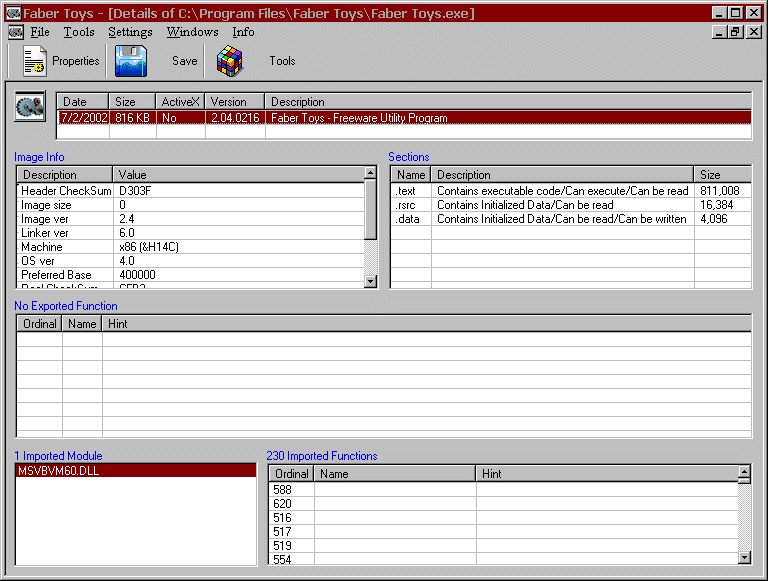Screen dimensions: 768x581
Task: Click the Date column header
Action: coord(82,101)
